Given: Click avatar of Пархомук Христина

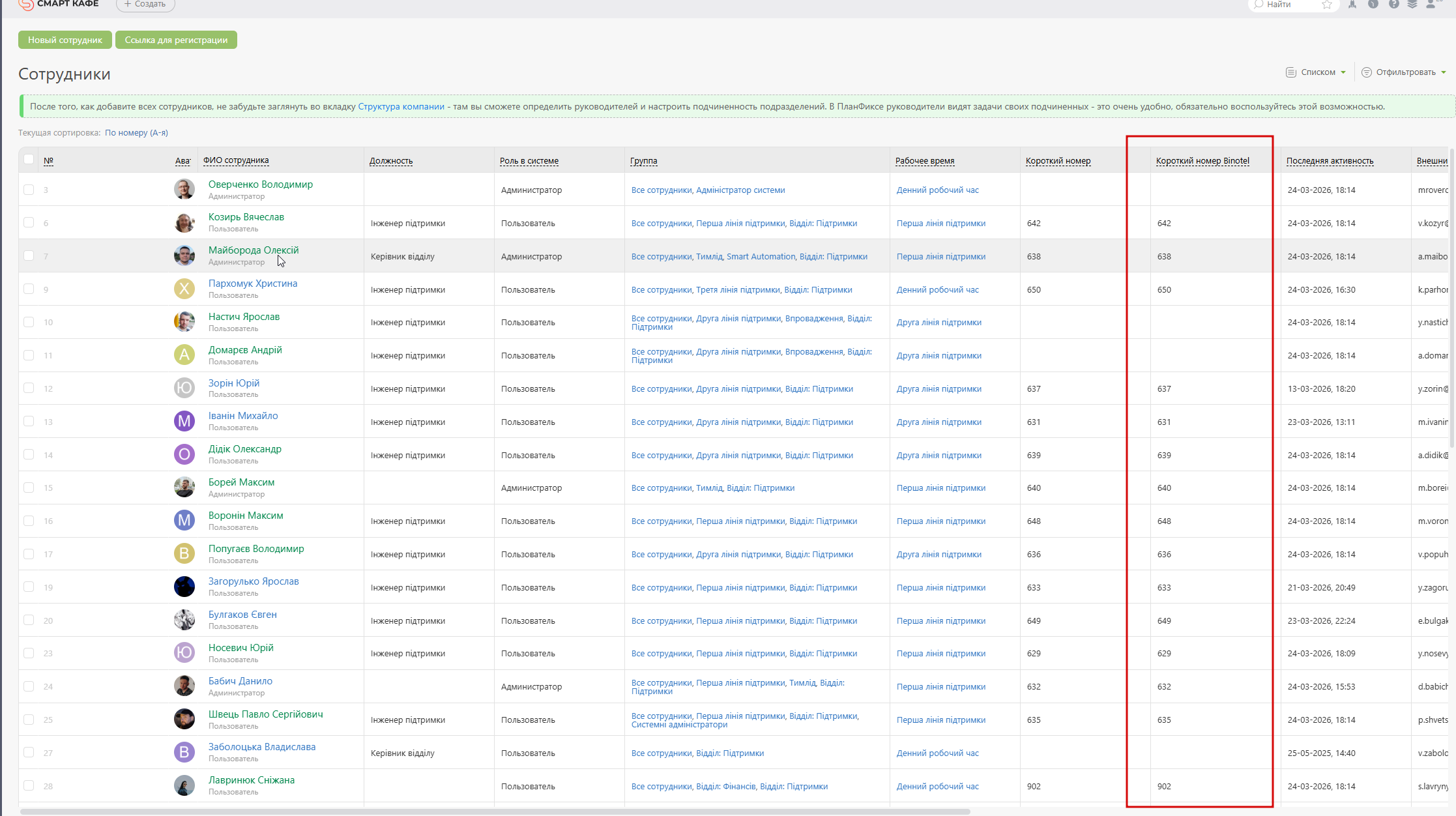Looking at the screenshot, I should point(184,289).
